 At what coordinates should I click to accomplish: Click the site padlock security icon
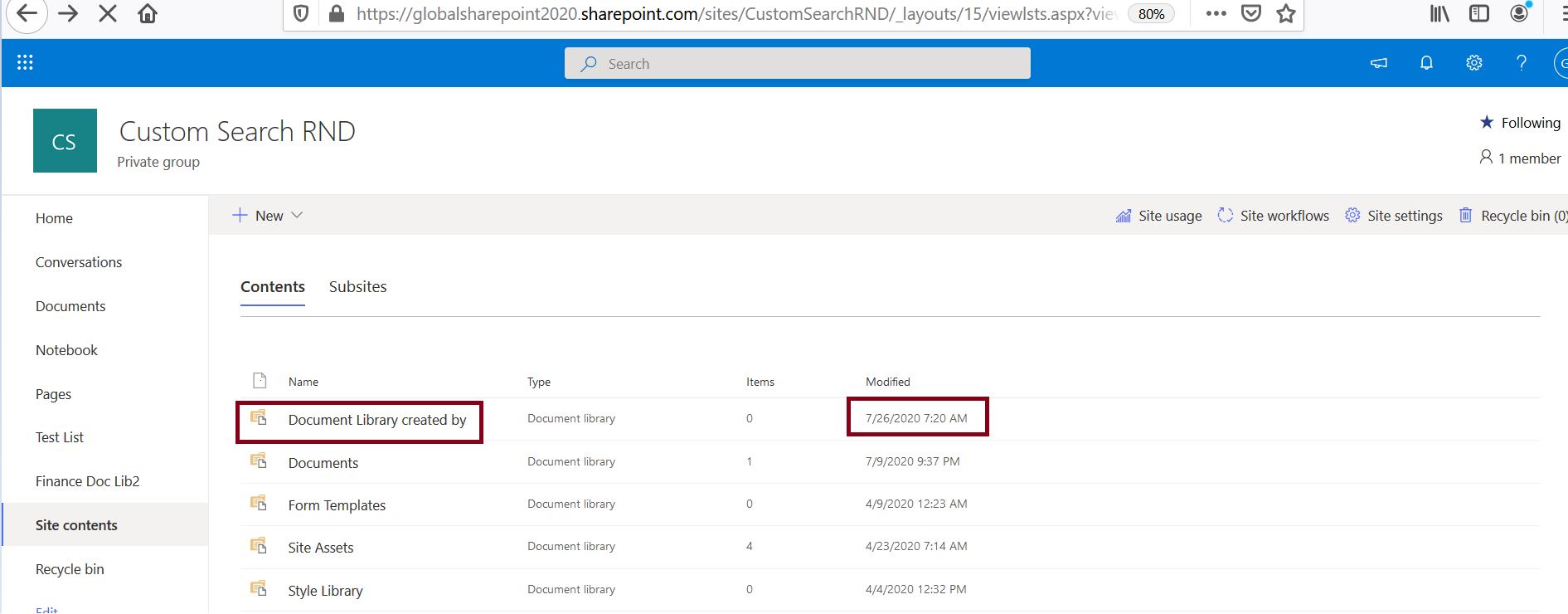[x=336, y=13]
